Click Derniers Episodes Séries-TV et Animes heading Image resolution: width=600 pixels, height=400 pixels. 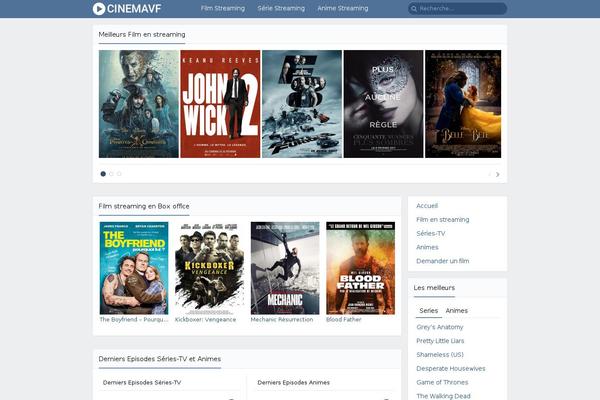[x=160, y=359]
